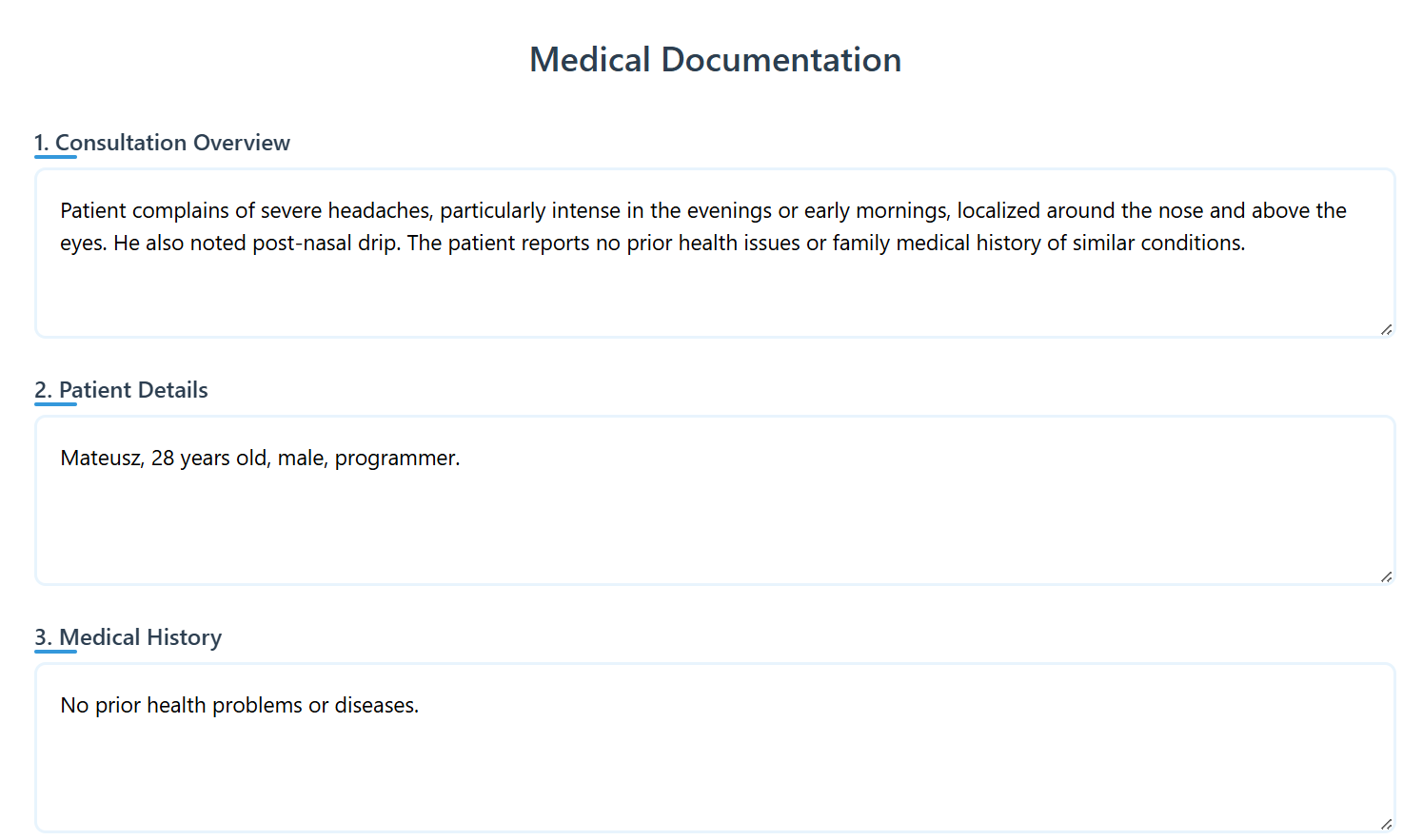
Task: Focus the Medical History text field
Action: [714, 771]
